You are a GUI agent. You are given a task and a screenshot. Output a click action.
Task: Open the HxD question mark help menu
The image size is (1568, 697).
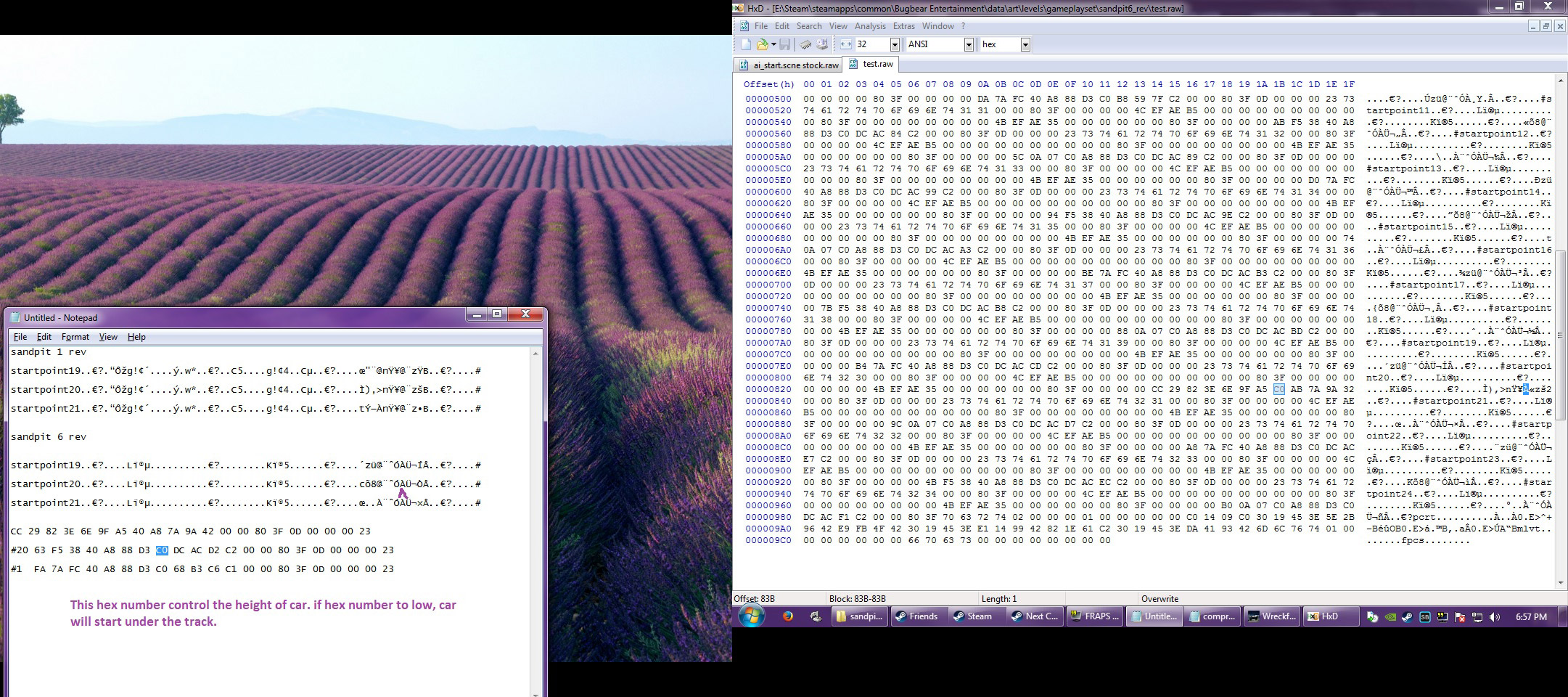coord(963,26)
